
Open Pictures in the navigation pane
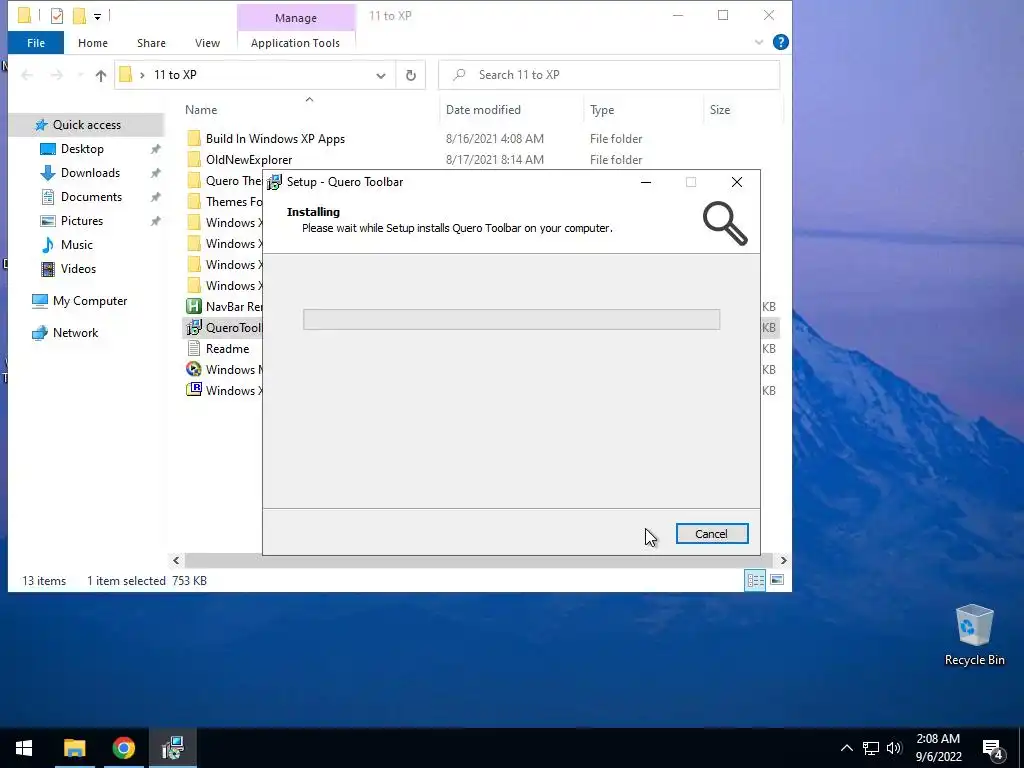tap(82, 221)
